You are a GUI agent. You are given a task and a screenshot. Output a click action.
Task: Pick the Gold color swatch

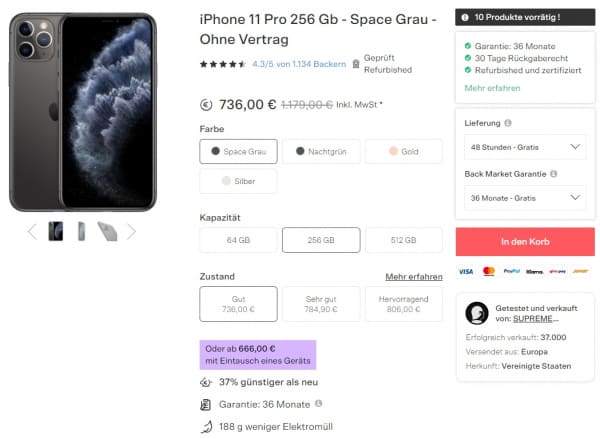click(x=403, y=152)
